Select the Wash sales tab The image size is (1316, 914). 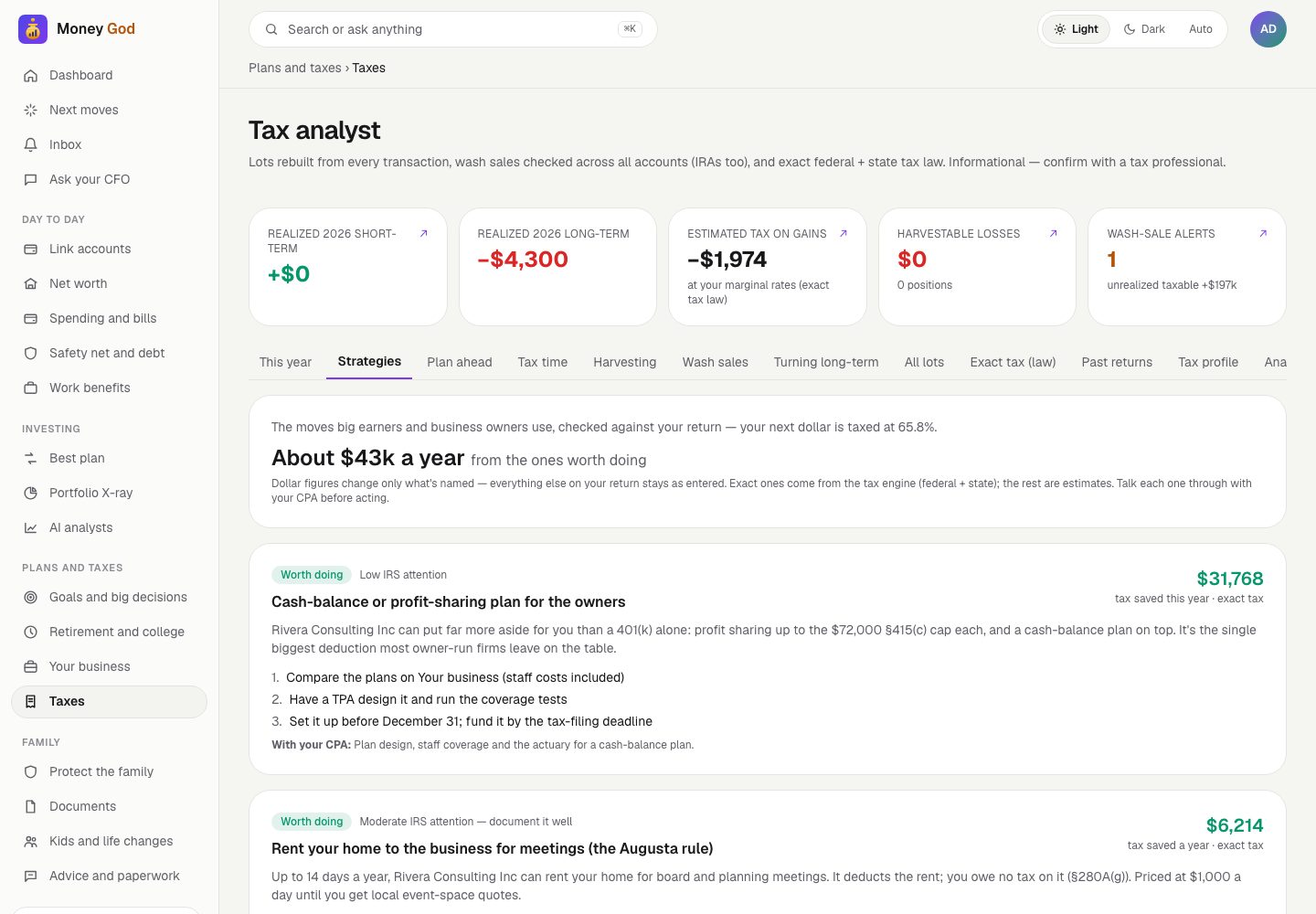(x=716, y=362)
